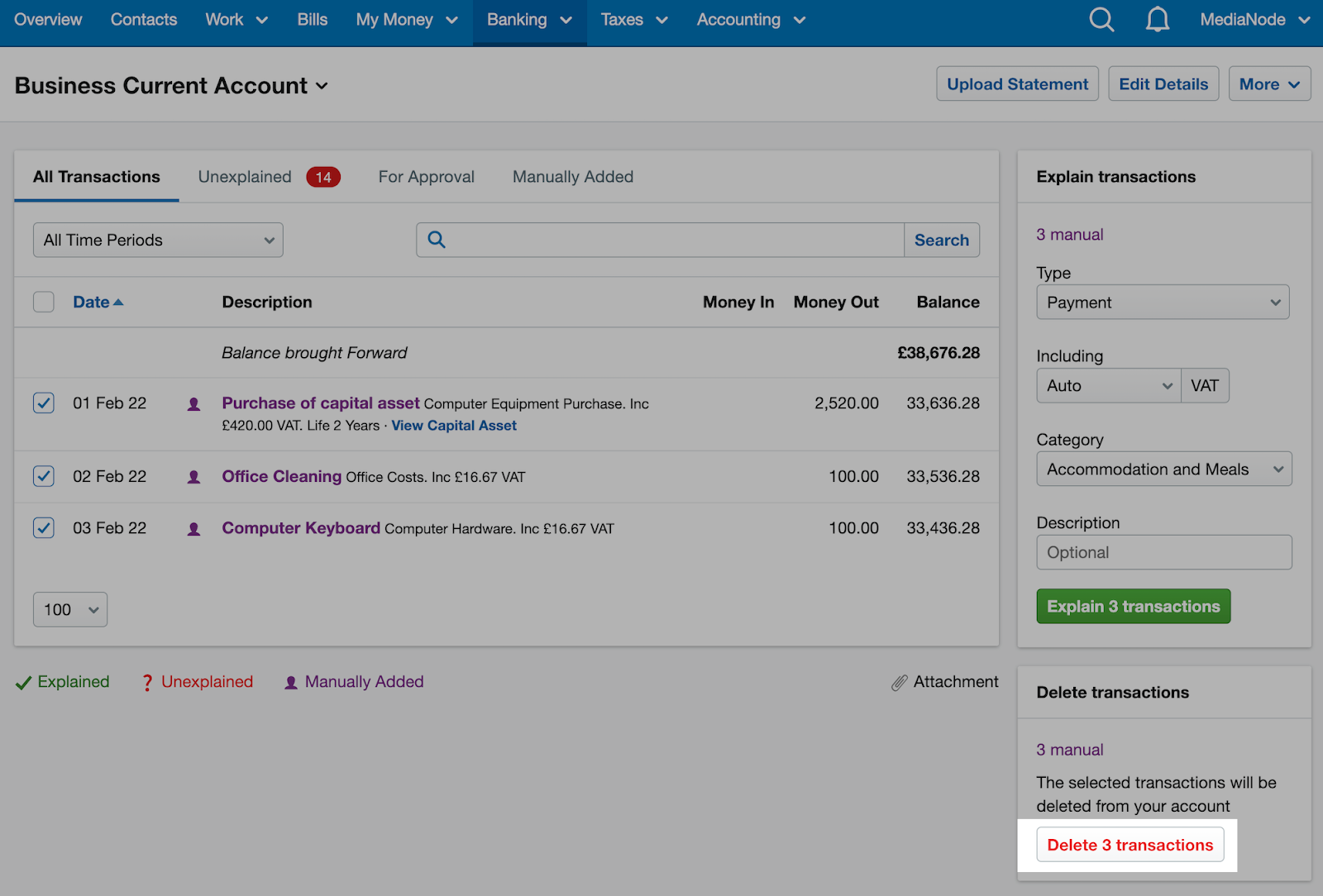Viewport: 1323px width, 896px height.
Task: Click the Optional description input field
Action: click(1163, 552)
